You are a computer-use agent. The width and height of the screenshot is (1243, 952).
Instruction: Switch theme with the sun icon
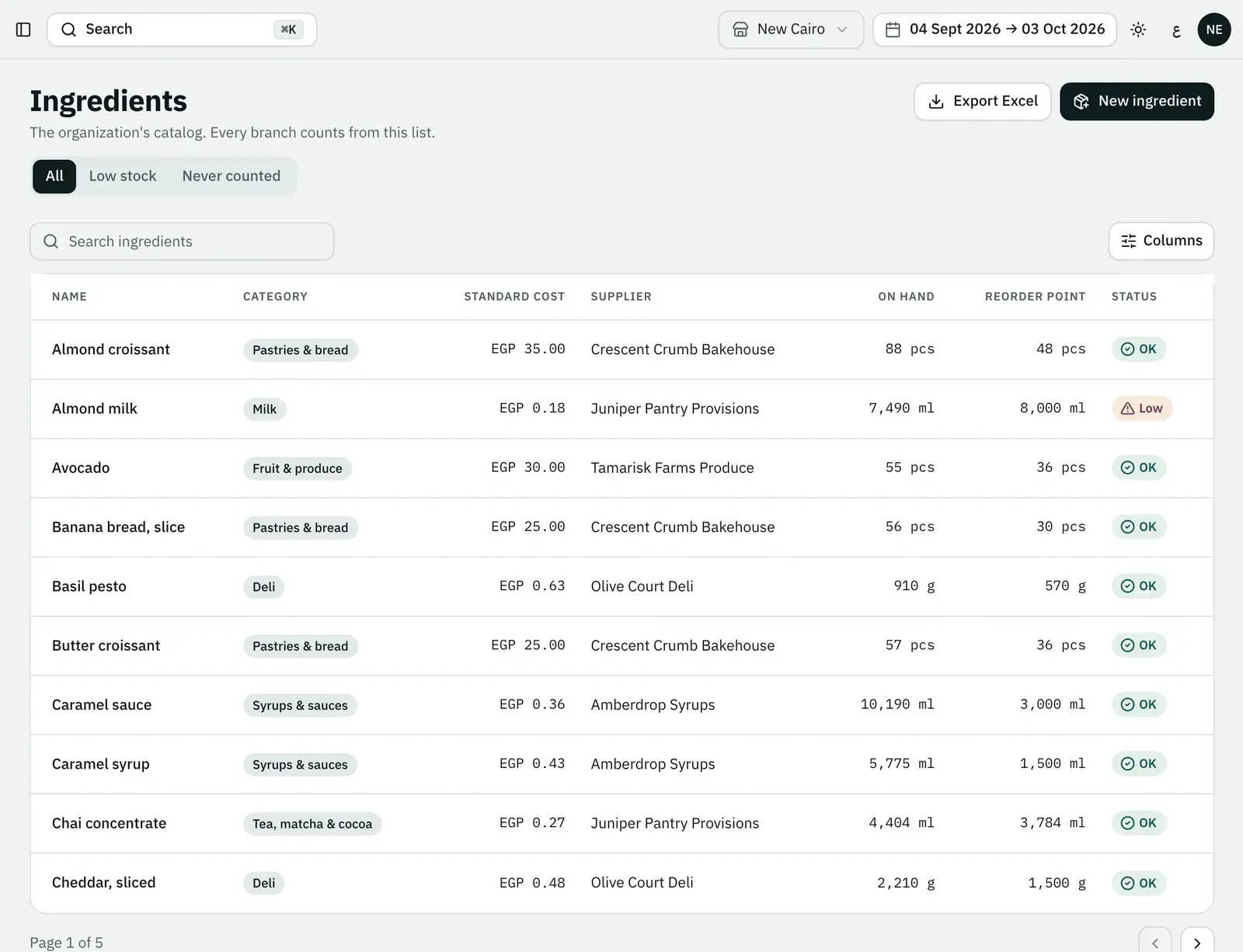click(1138, 30)
